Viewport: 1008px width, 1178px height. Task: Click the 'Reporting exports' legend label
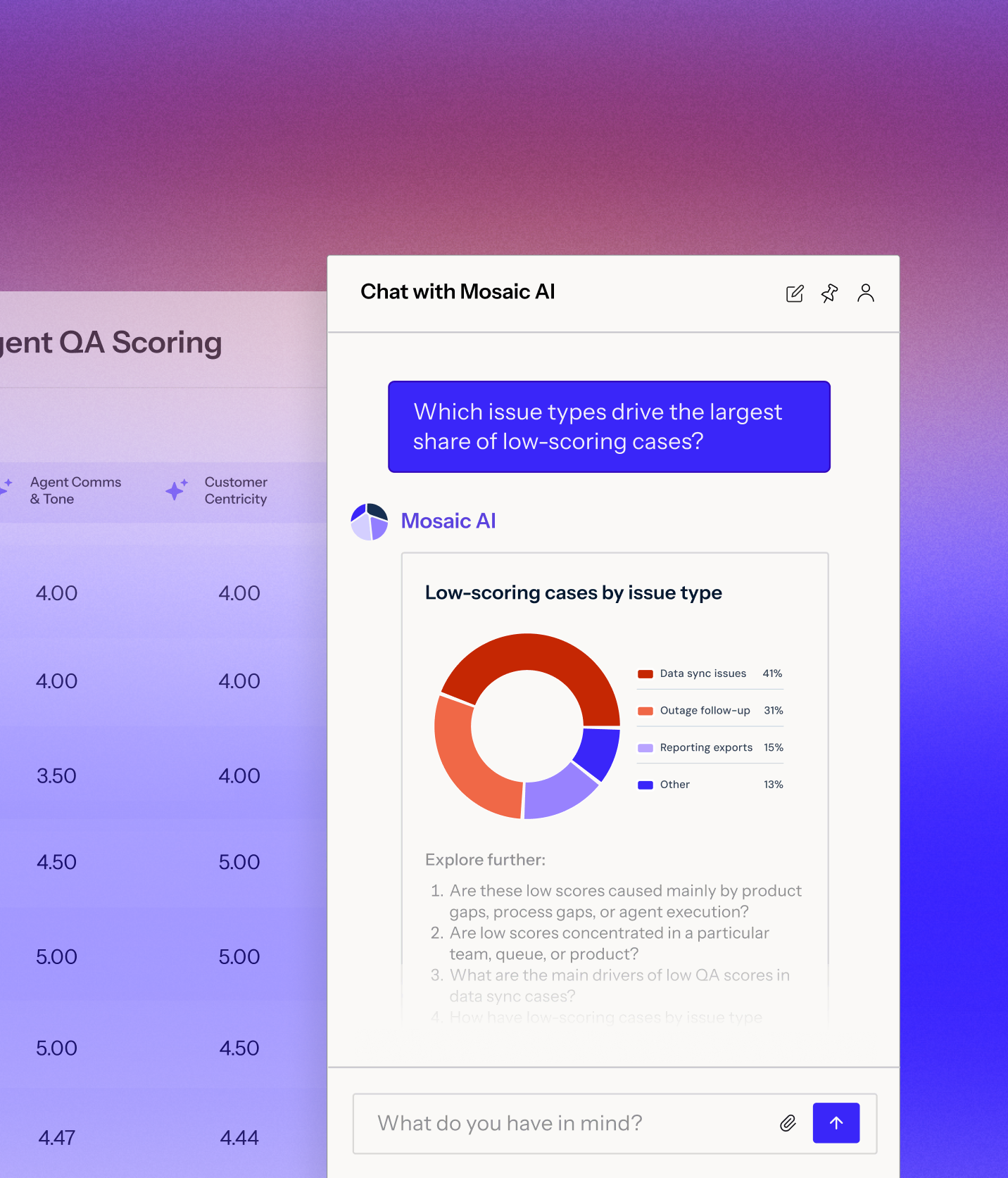(707, 748)
